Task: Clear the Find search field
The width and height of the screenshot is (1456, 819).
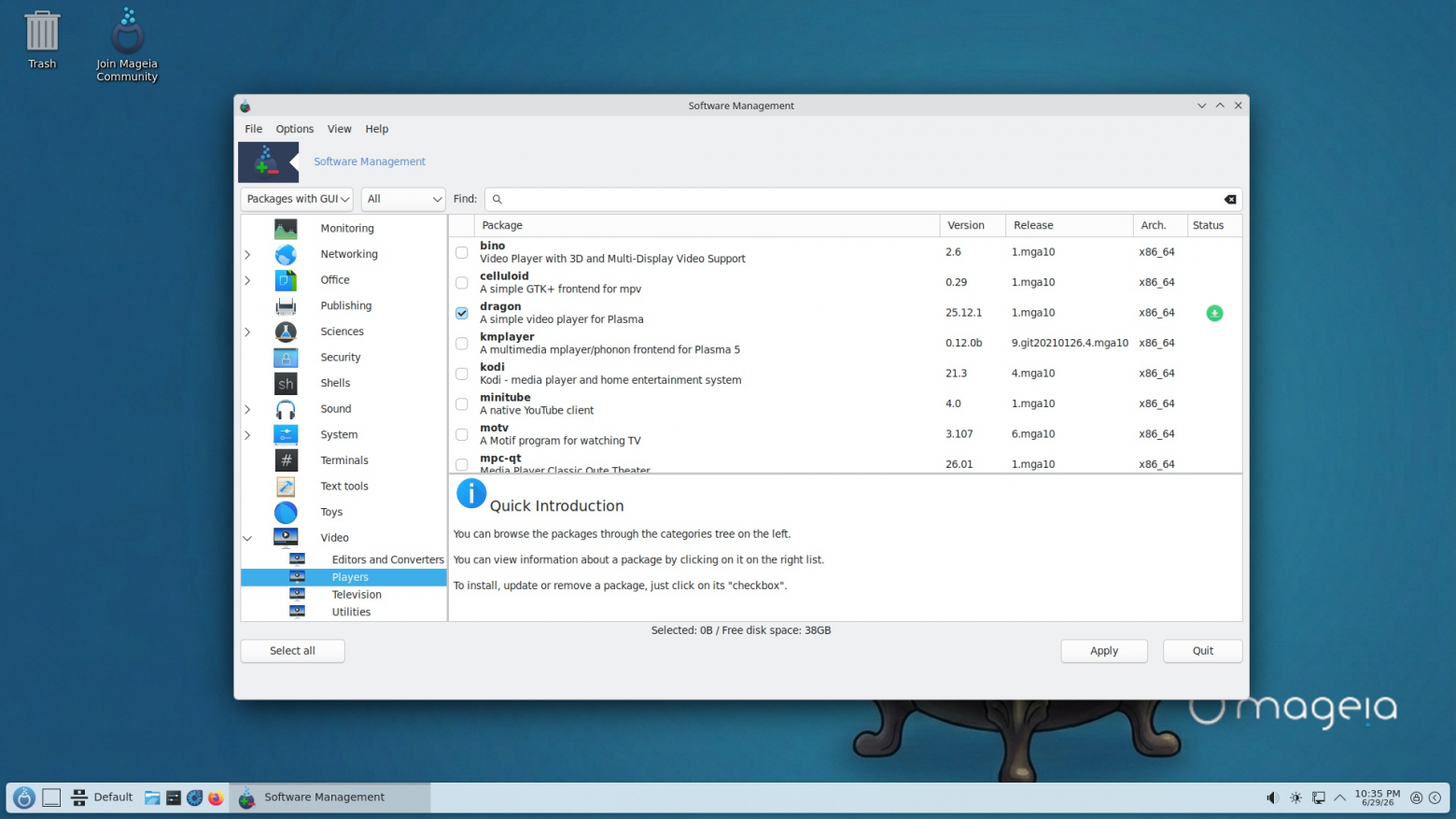Action: point(1230,199)
